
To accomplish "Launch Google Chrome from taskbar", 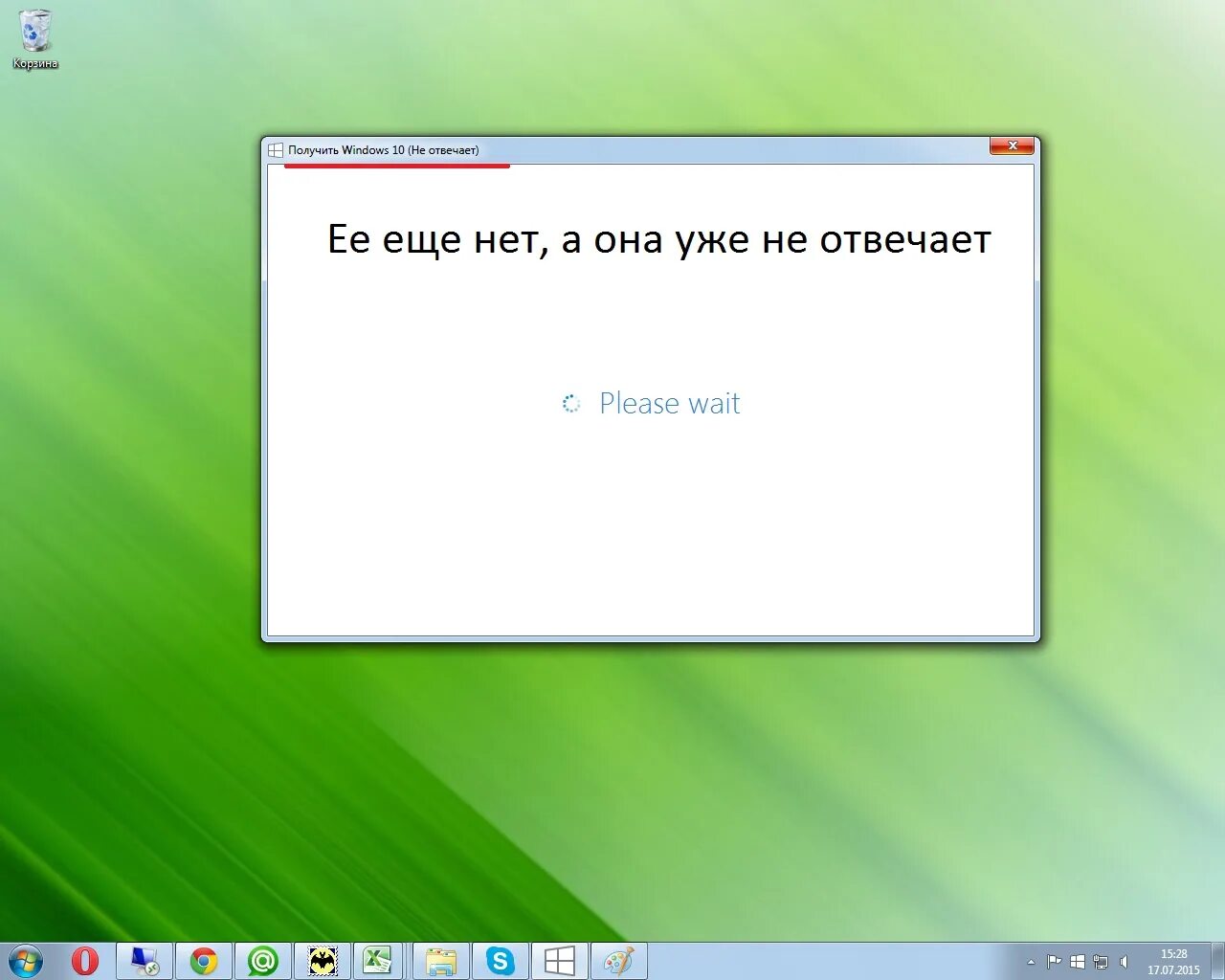I will point(204,960).
